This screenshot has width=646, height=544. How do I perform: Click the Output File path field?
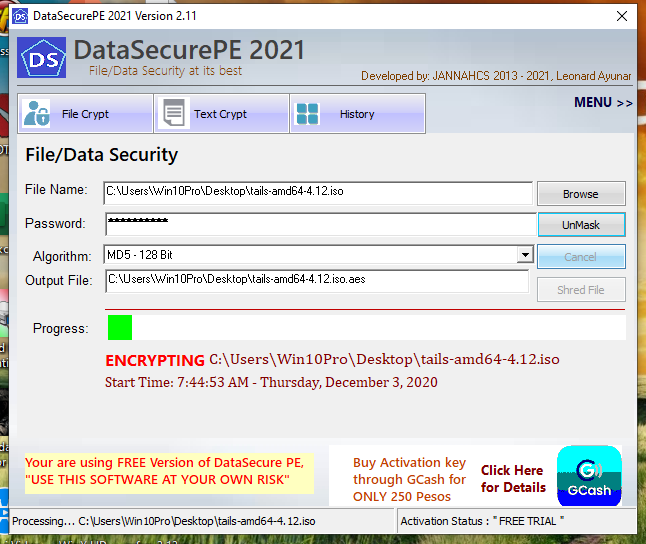[316, 281]
